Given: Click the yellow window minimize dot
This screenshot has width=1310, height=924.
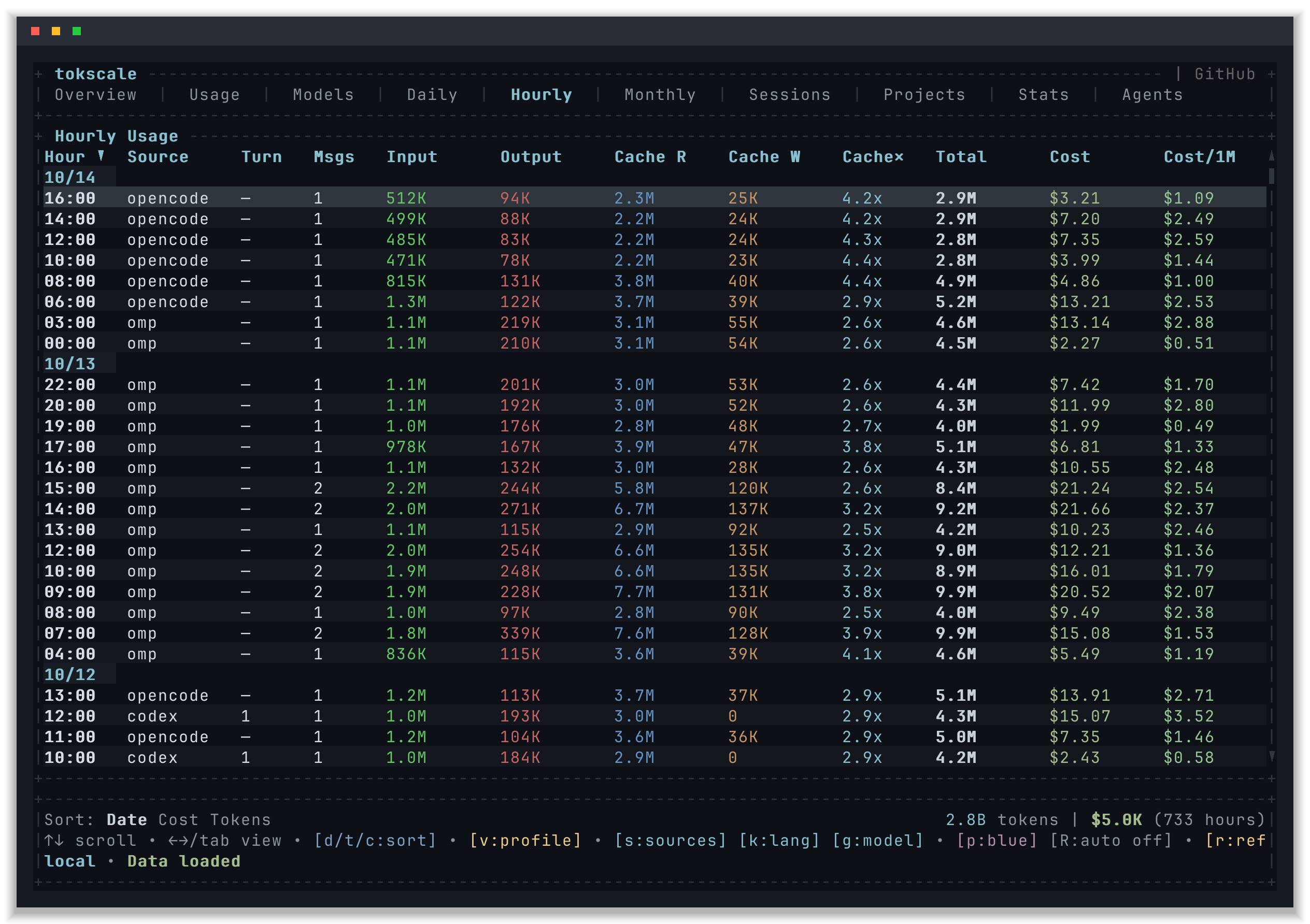Looking at the screenshot, I should pyautogui.click(x=56, y=31).
